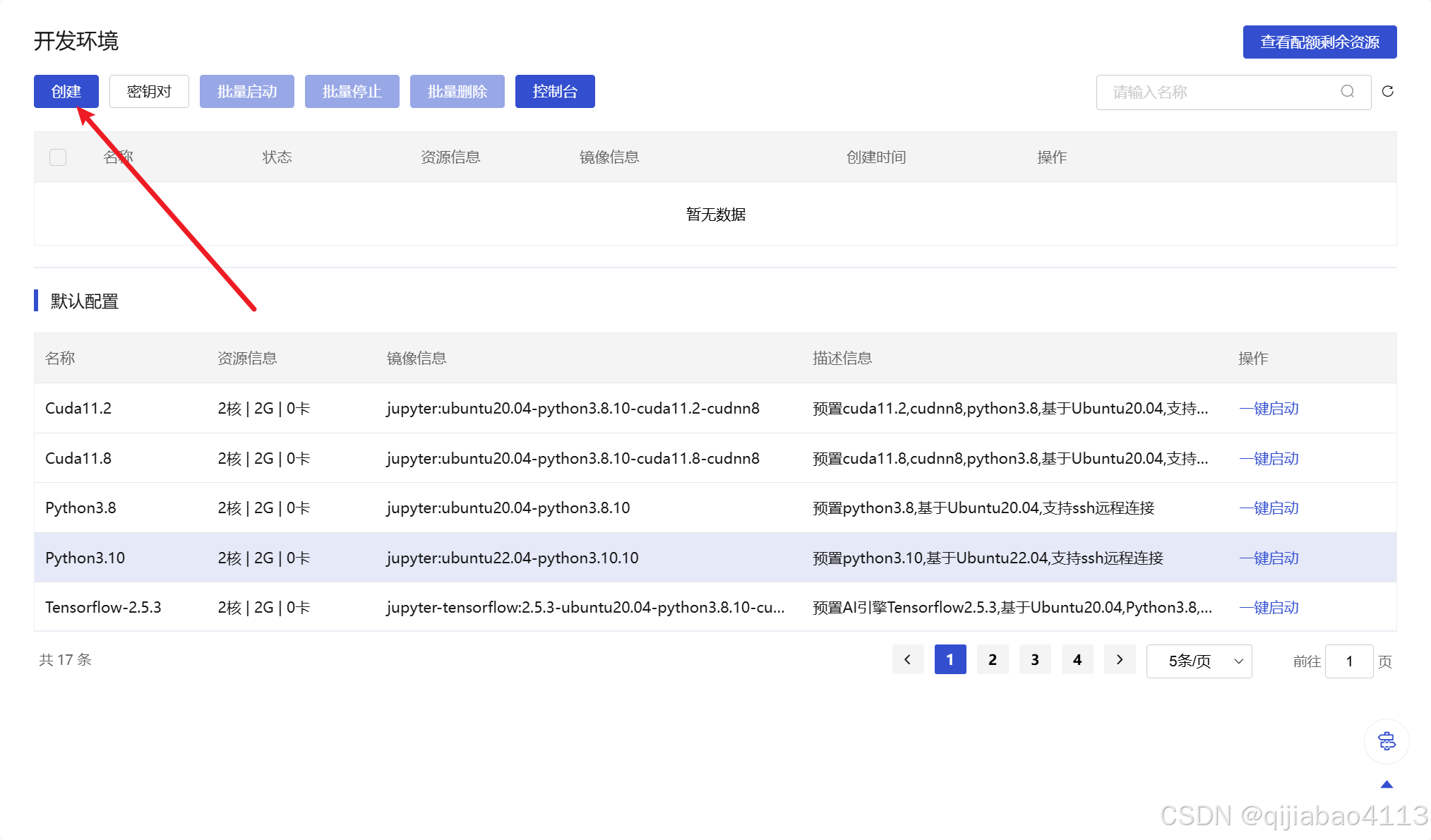This screenshot has width=1431, height=840.
Task: Launch Python3.10 with 一键启动 link
Action: tap(1269, 558)
